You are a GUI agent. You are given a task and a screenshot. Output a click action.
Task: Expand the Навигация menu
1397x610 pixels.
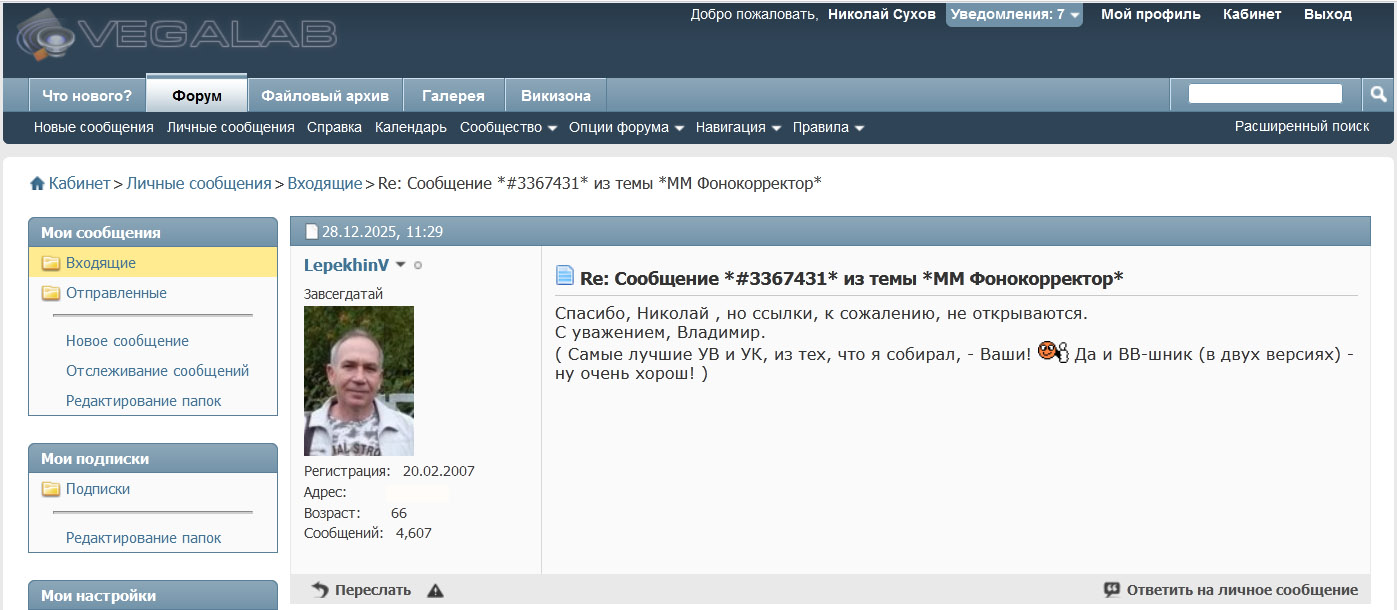pyautogui.click(x=738, y=127)
